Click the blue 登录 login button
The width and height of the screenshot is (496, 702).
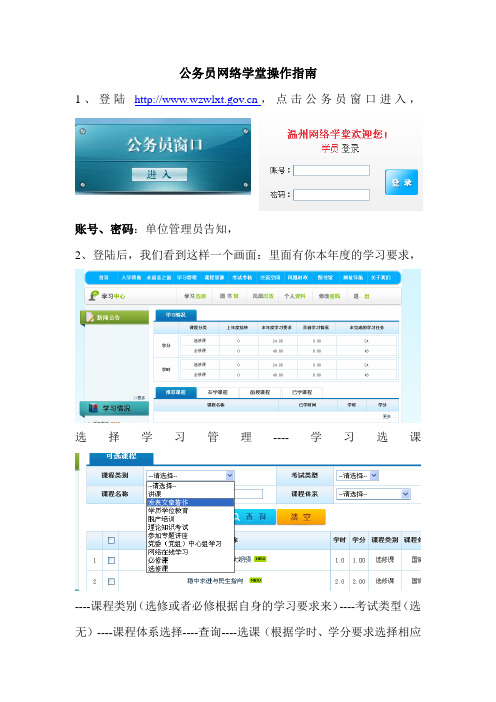tap(401, 182)
